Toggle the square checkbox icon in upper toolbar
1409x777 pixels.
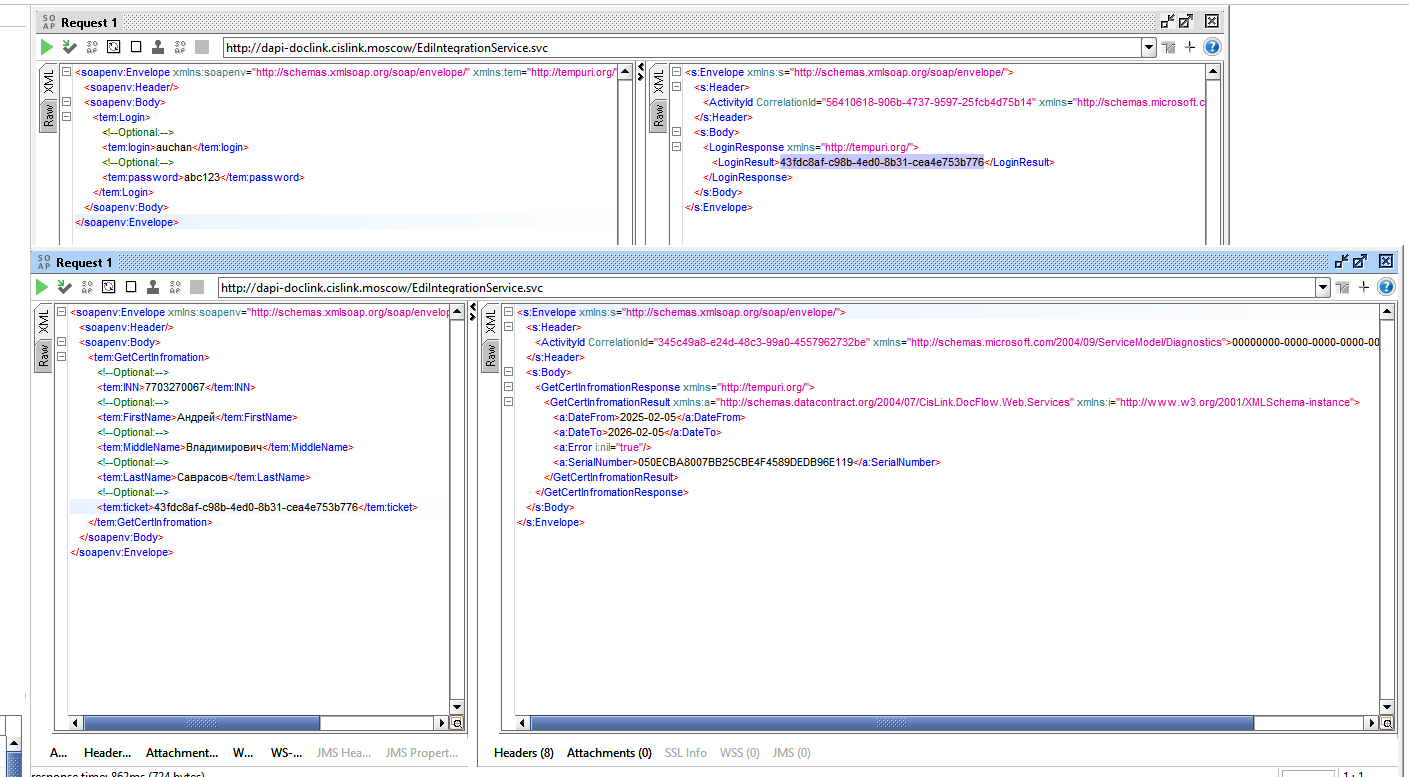[136, 47]
